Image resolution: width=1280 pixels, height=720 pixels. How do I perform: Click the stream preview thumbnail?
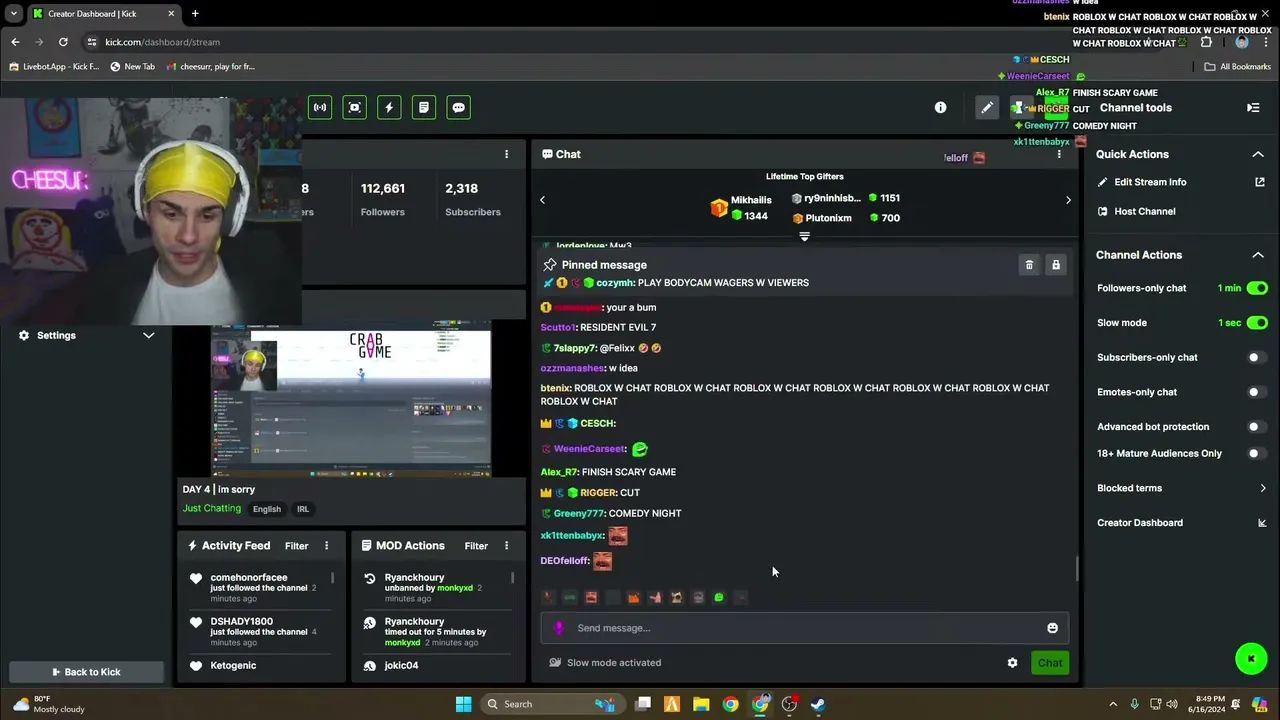tap(351, 400)
